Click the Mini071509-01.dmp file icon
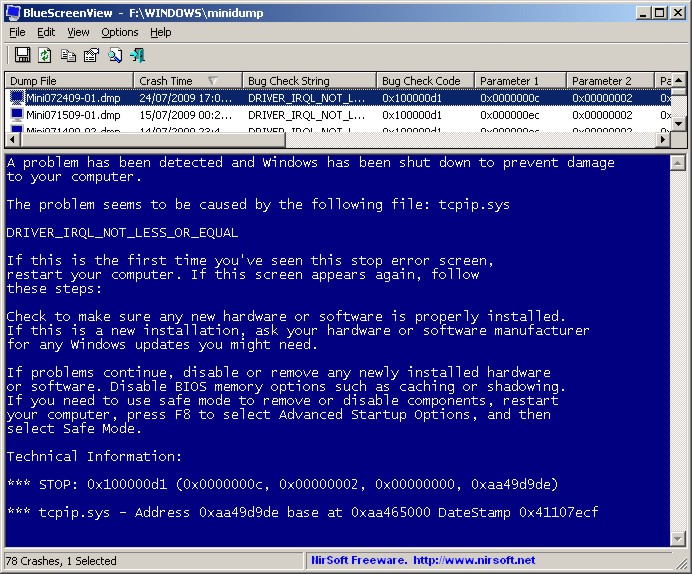 (17, 115)
